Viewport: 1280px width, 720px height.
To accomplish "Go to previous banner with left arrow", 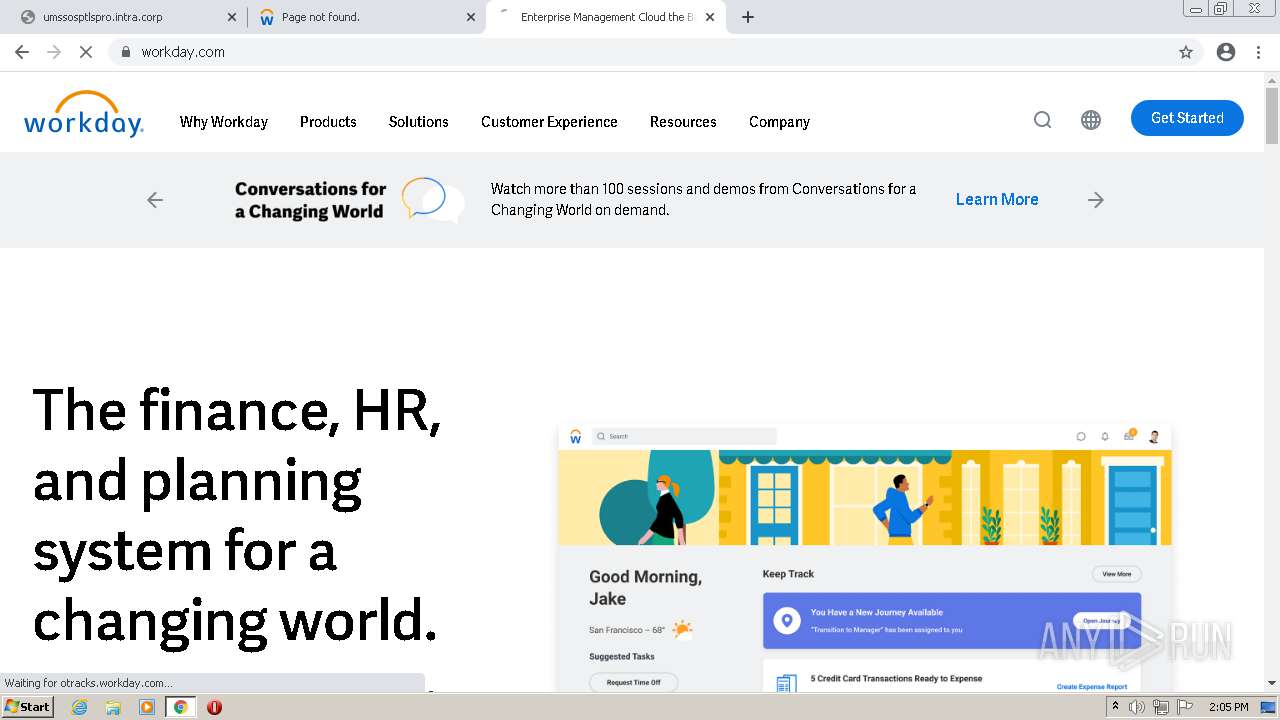I will [155, 200].
